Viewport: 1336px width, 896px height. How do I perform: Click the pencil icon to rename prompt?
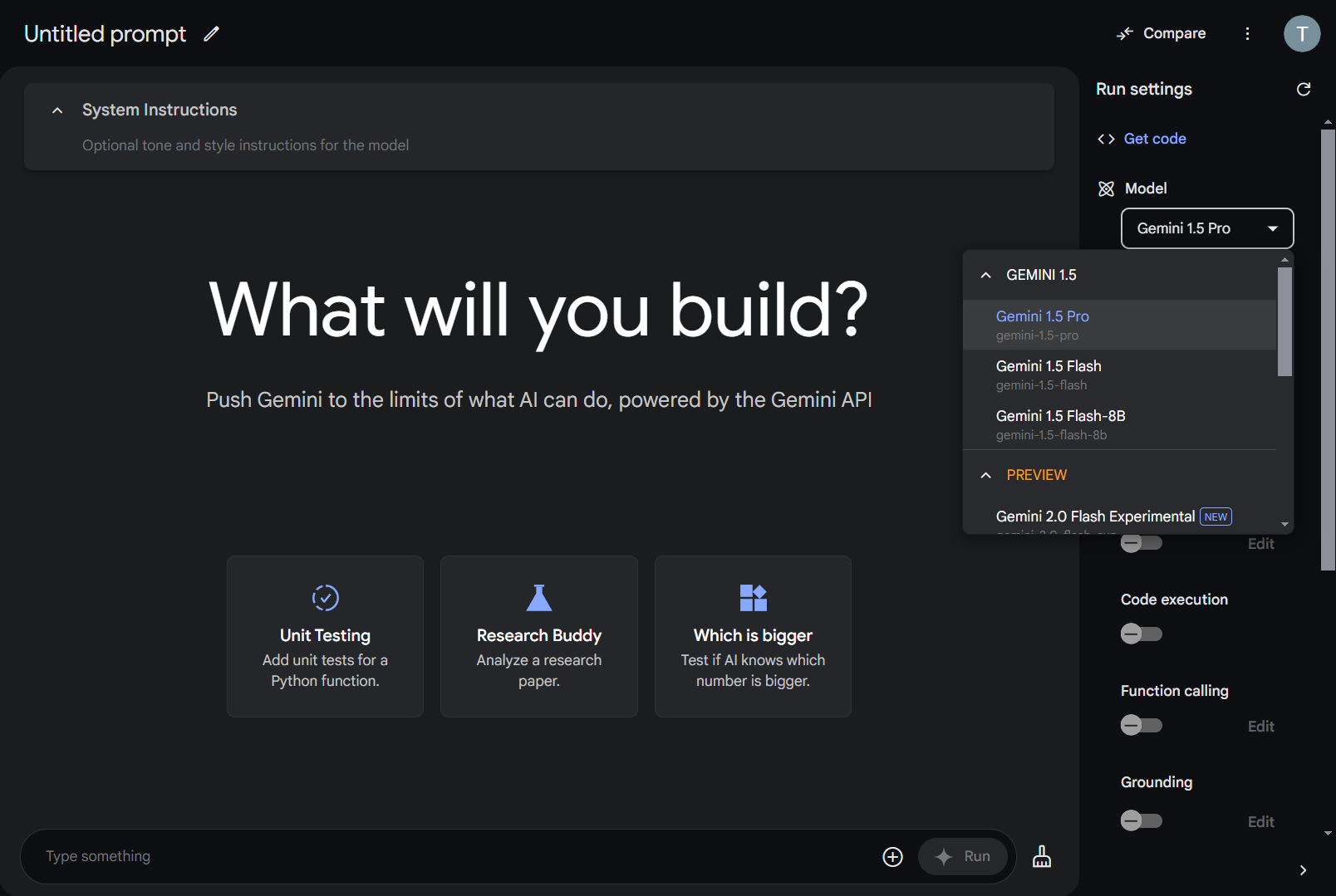pyautogui.click(x=212, y=34)
